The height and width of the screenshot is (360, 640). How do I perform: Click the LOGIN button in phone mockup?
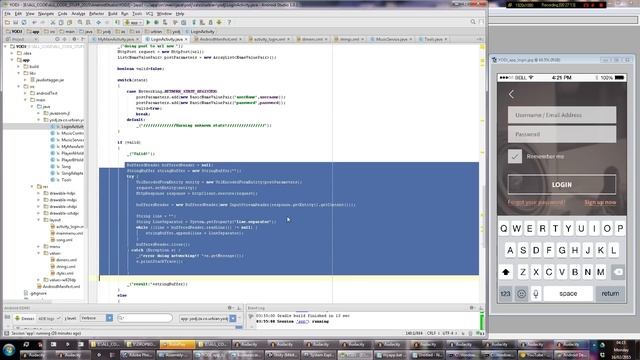click(x=562, y=184)
